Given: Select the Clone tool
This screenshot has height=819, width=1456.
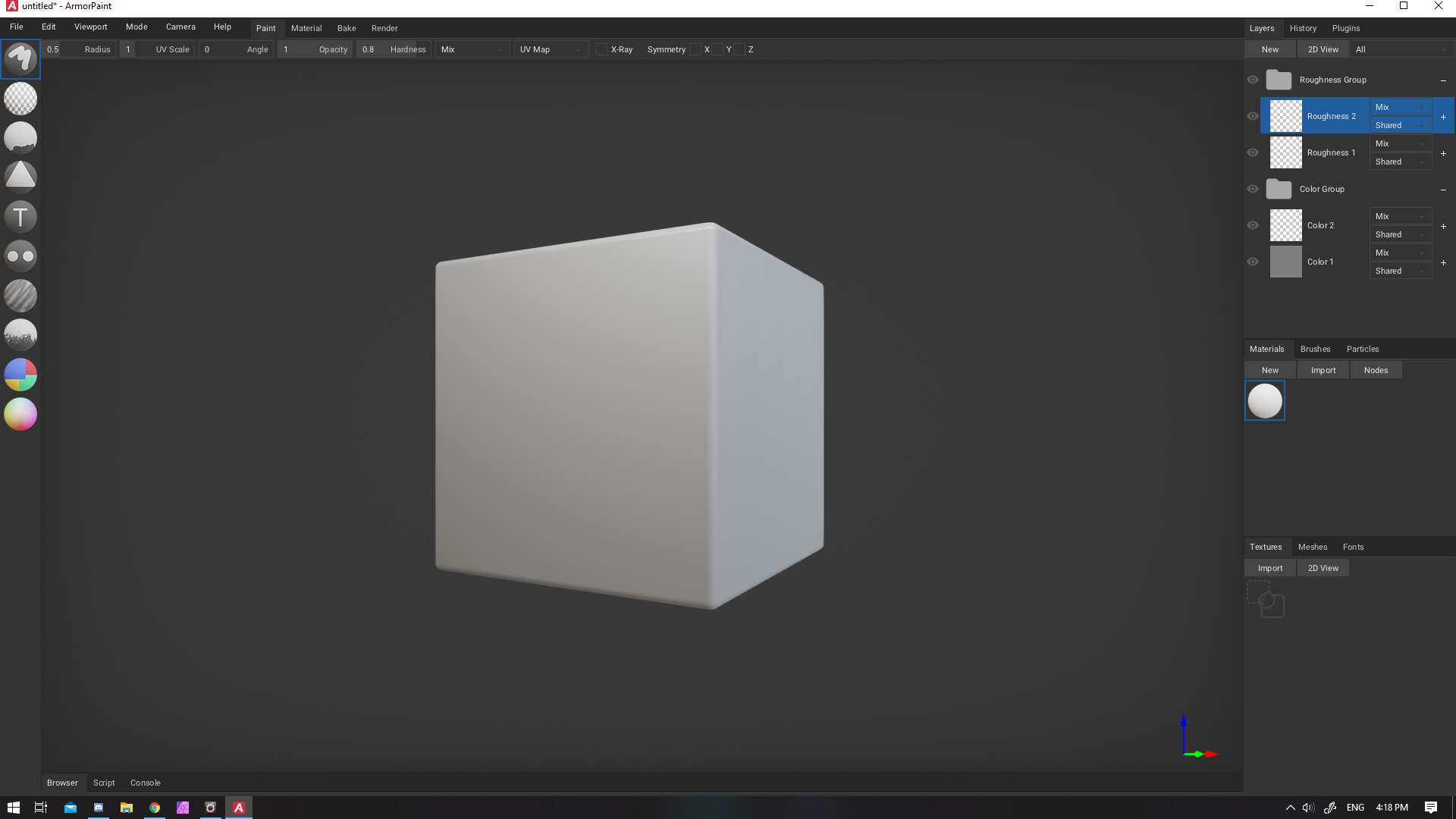Looking at the screenshot, I should click(20, 256).
